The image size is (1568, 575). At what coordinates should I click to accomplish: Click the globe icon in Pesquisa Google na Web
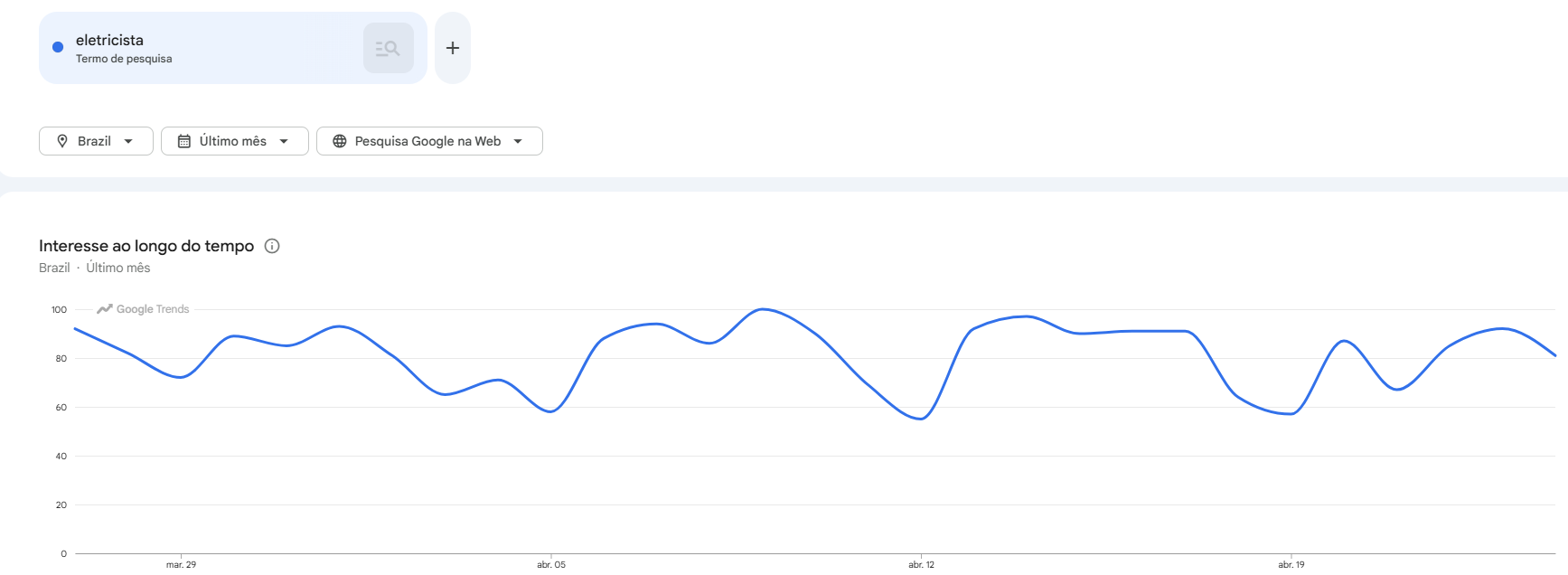tap(340, 141)
